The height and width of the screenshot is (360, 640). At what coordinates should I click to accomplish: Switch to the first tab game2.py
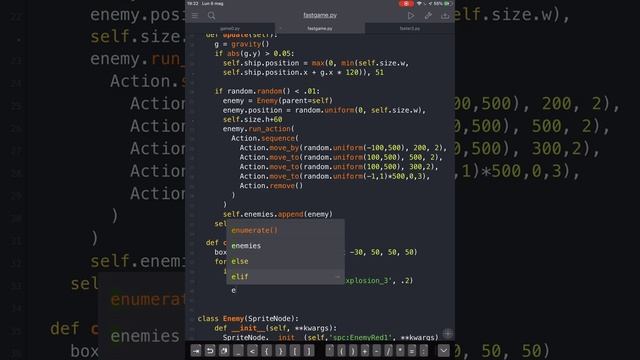[230, 28]
